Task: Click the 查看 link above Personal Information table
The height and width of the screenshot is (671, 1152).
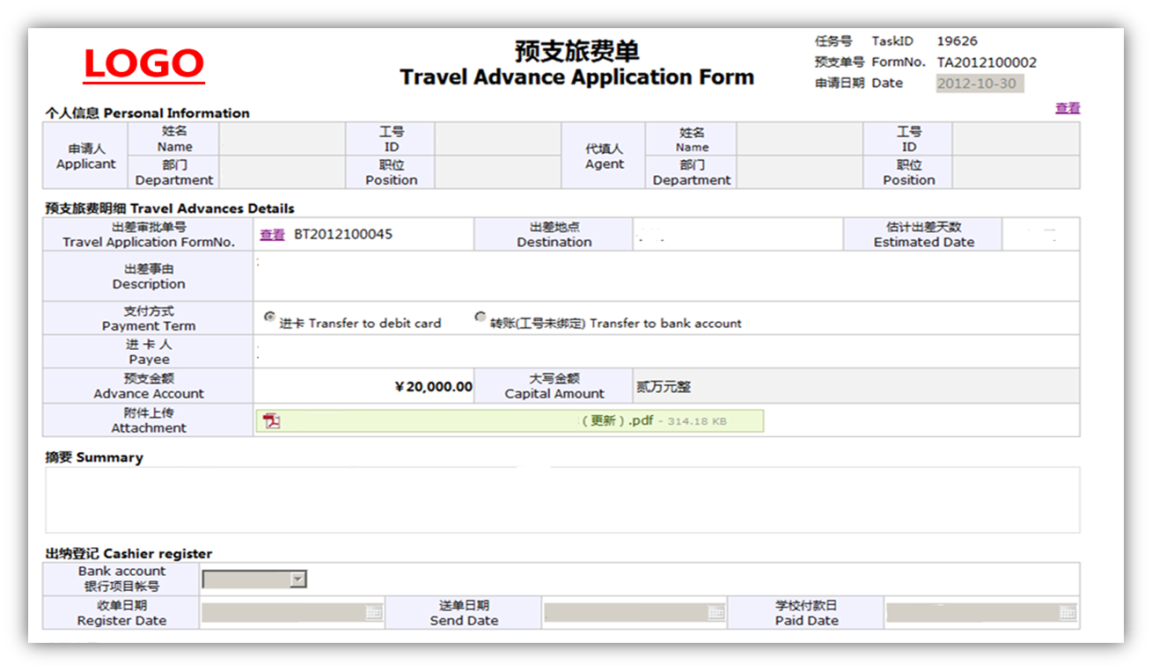Action: (1067, 108)
